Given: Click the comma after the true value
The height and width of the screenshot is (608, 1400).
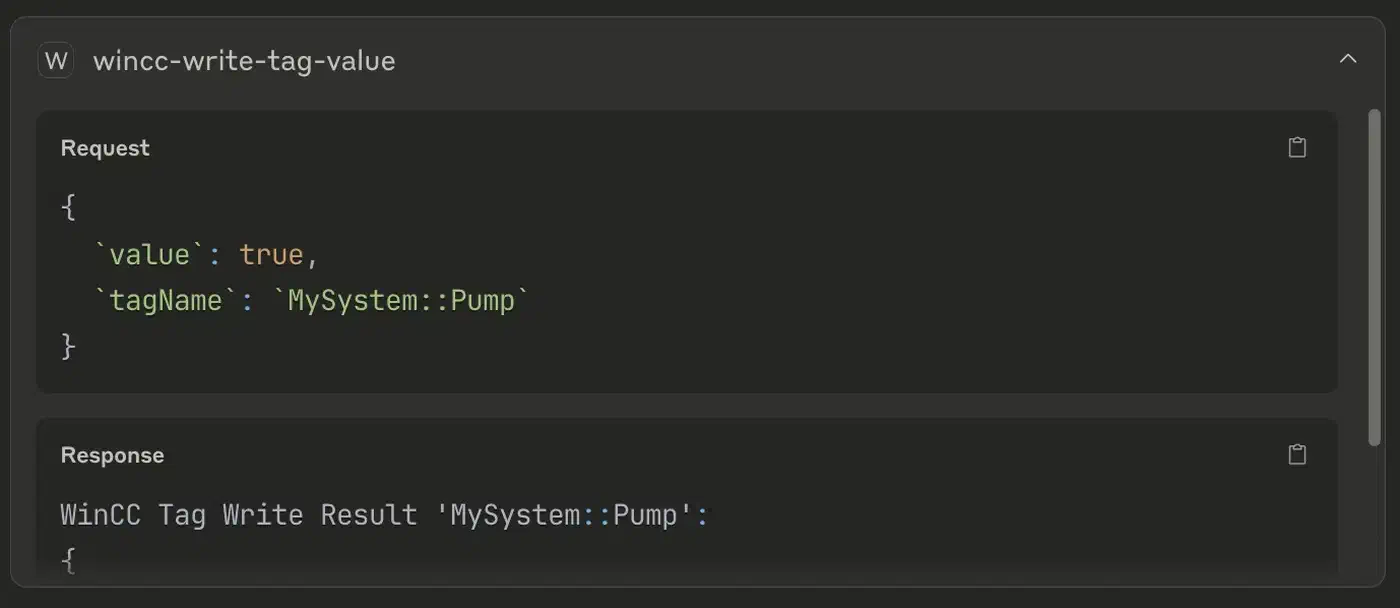Looking at the screenshot, I should pyautogui.click(x=312, y=257).
